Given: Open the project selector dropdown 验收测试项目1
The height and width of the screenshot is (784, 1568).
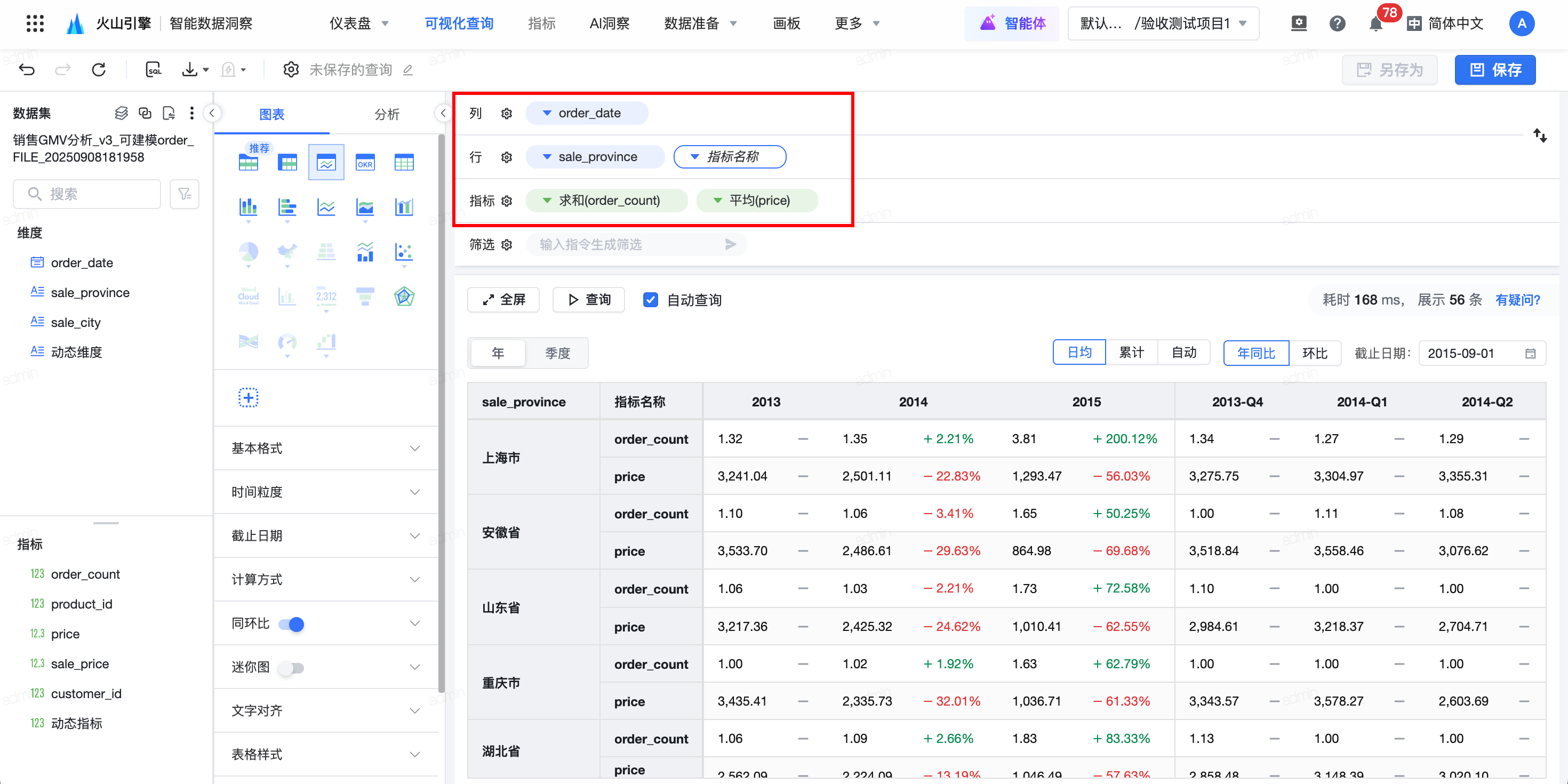Looking at the screenshot, I should [x=1163, y=24].
